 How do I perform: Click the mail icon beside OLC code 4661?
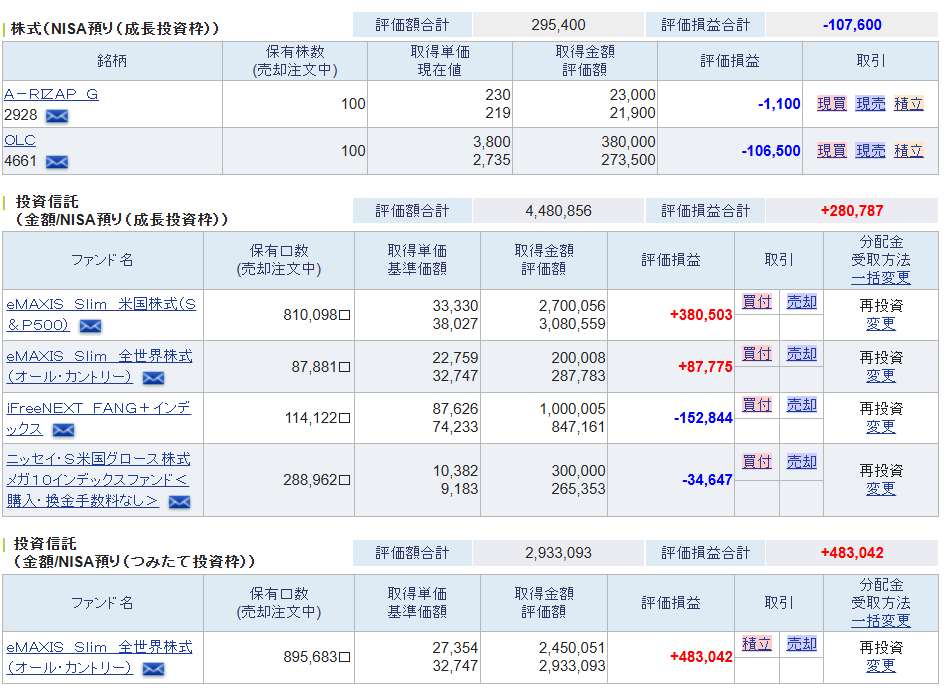pos(57,162)
